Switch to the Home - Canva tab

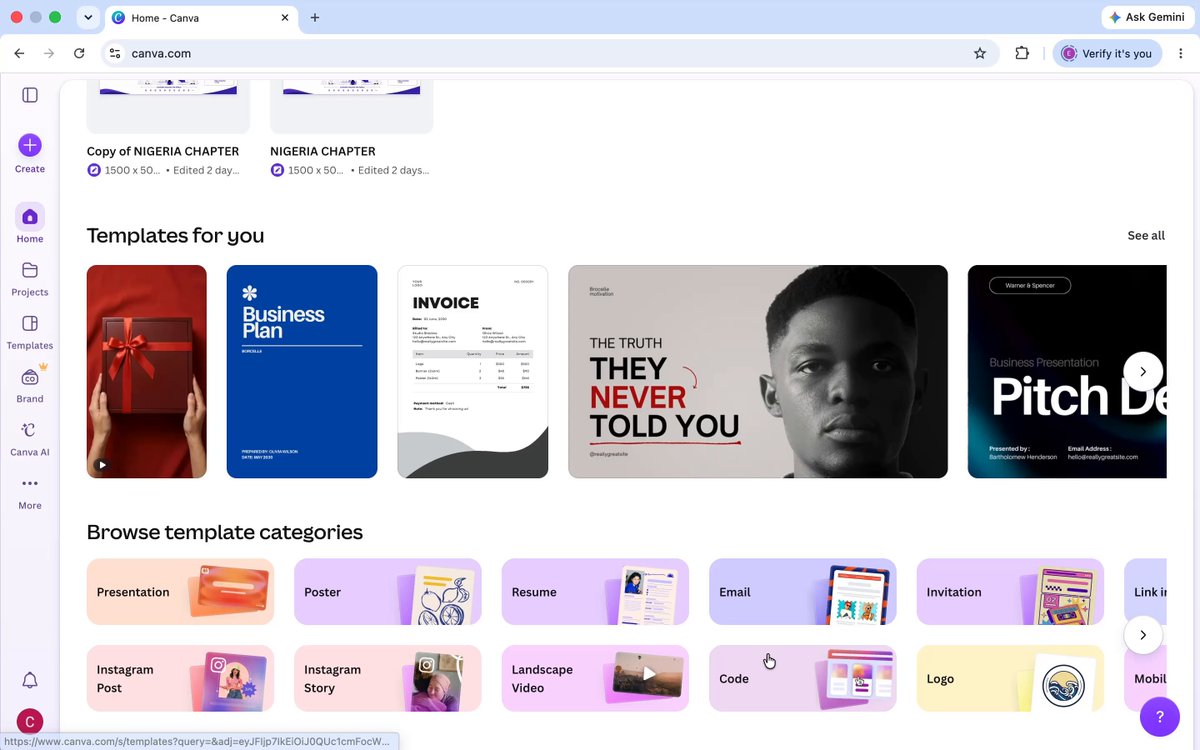(x=200, y=18)
